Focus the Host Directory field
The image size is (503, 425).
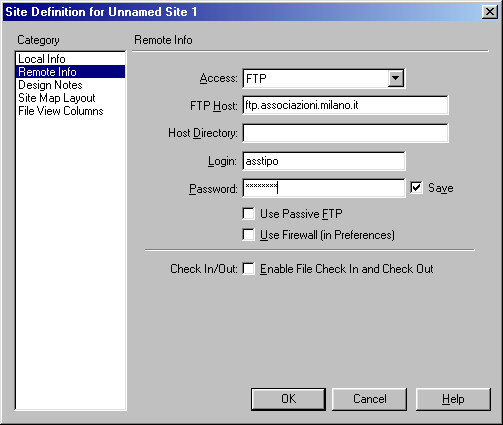(x=345, y=133)
